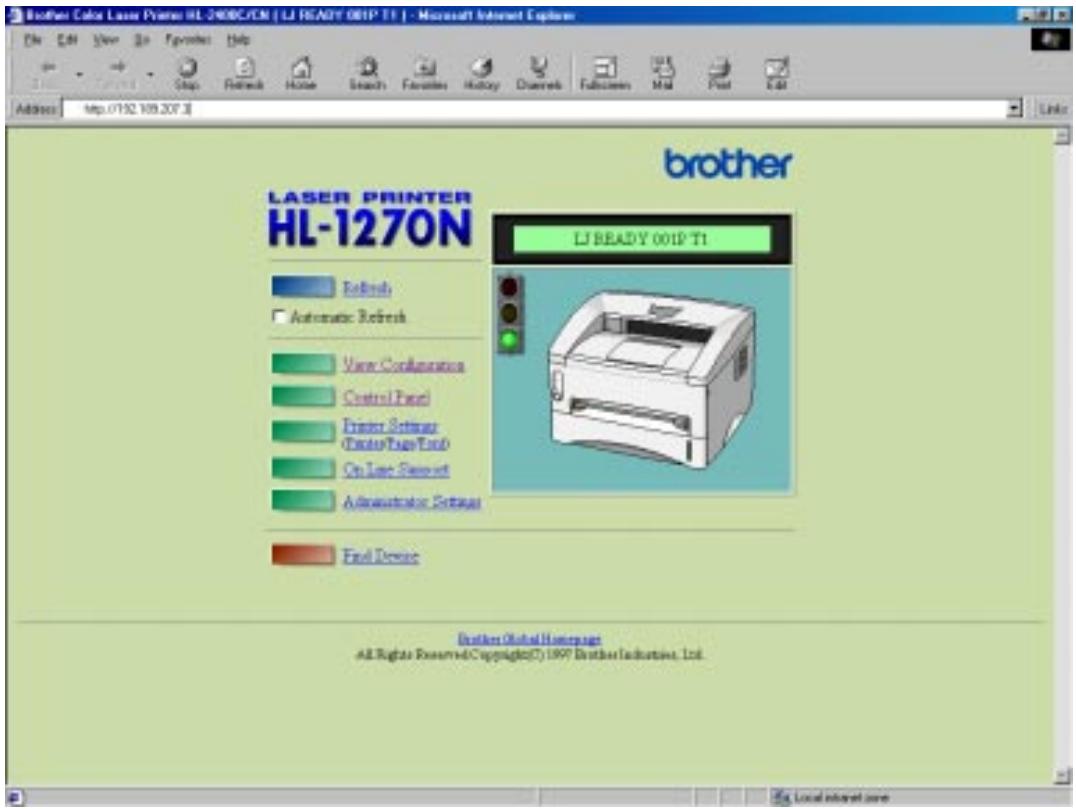Image resolution: width=1076 pixels, height=809 pixels.
Task: Click green button beside On Line Support
Action: coord(303,468)
